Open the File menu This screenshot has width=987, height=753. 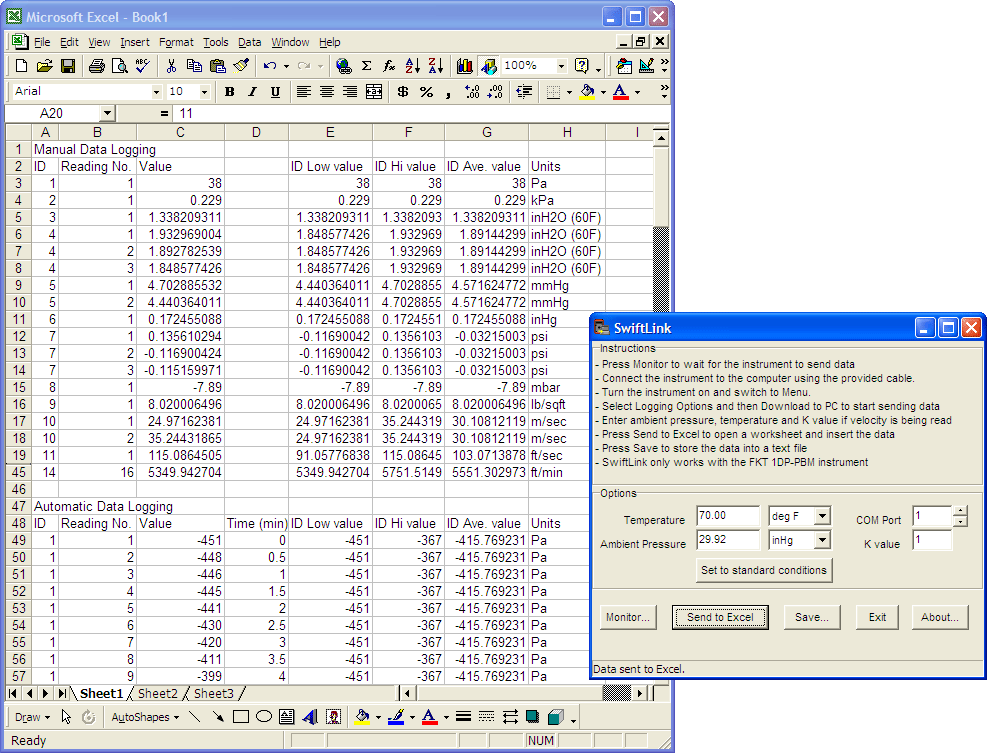tap(42, 42)
